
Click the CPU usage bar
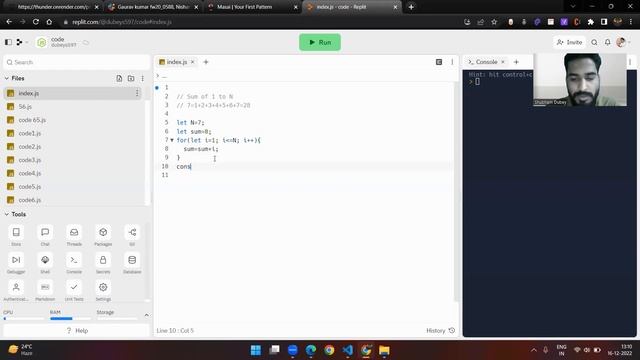click(x=24, y=318)
